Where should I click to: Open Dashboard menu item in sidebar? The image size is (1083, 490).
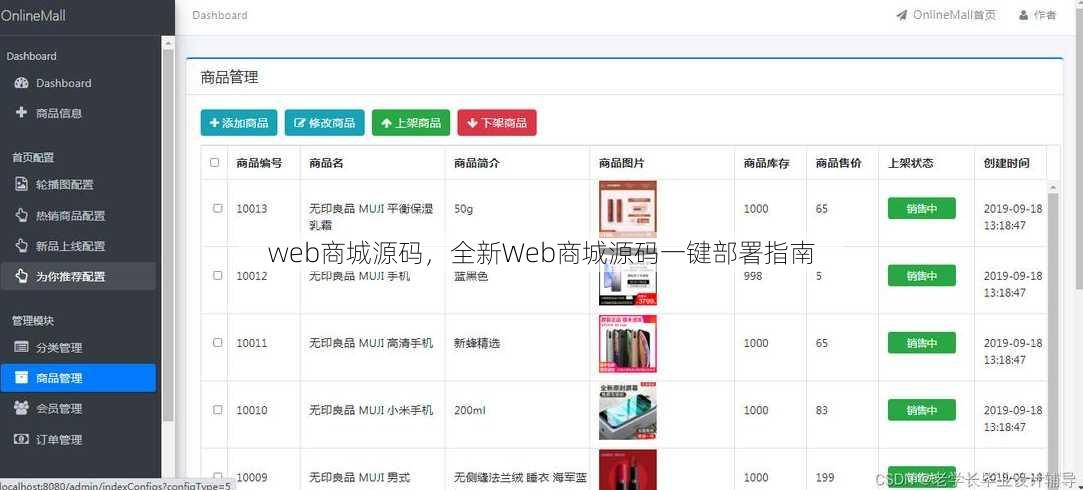coord(78,83)
